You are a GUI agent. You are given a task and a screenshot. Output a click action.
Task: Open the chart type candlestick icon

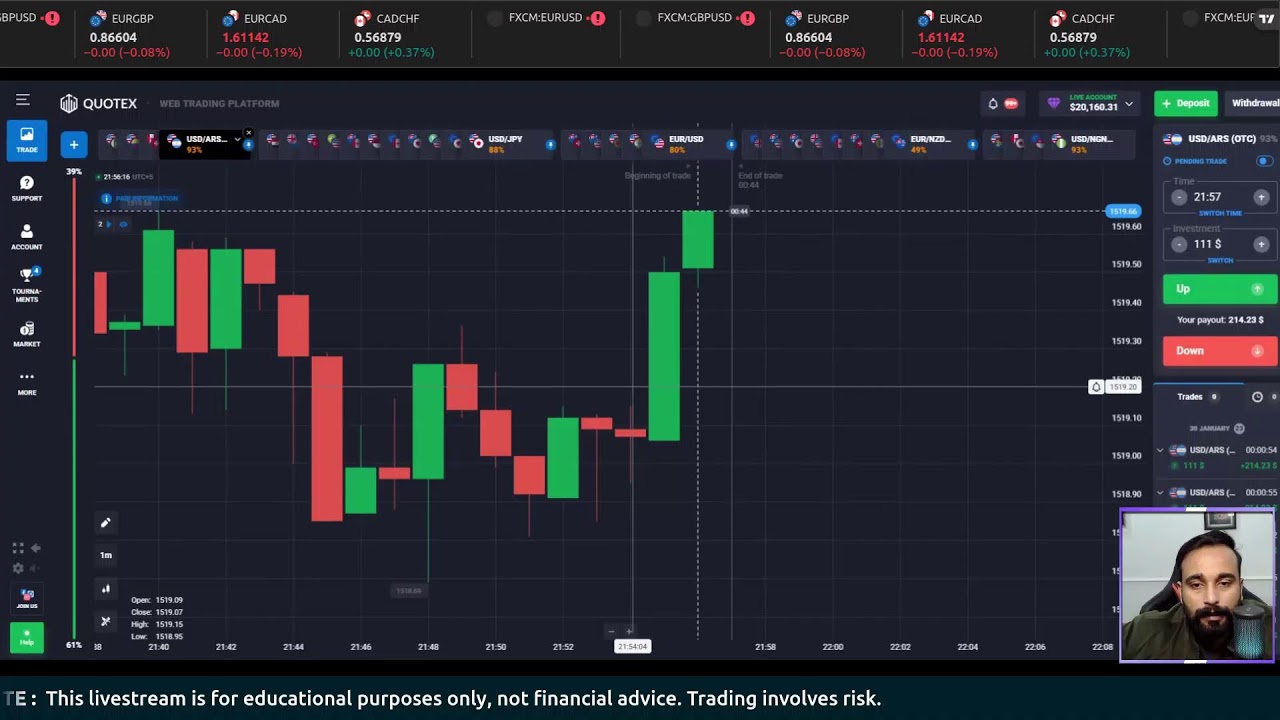coord(105,589)
